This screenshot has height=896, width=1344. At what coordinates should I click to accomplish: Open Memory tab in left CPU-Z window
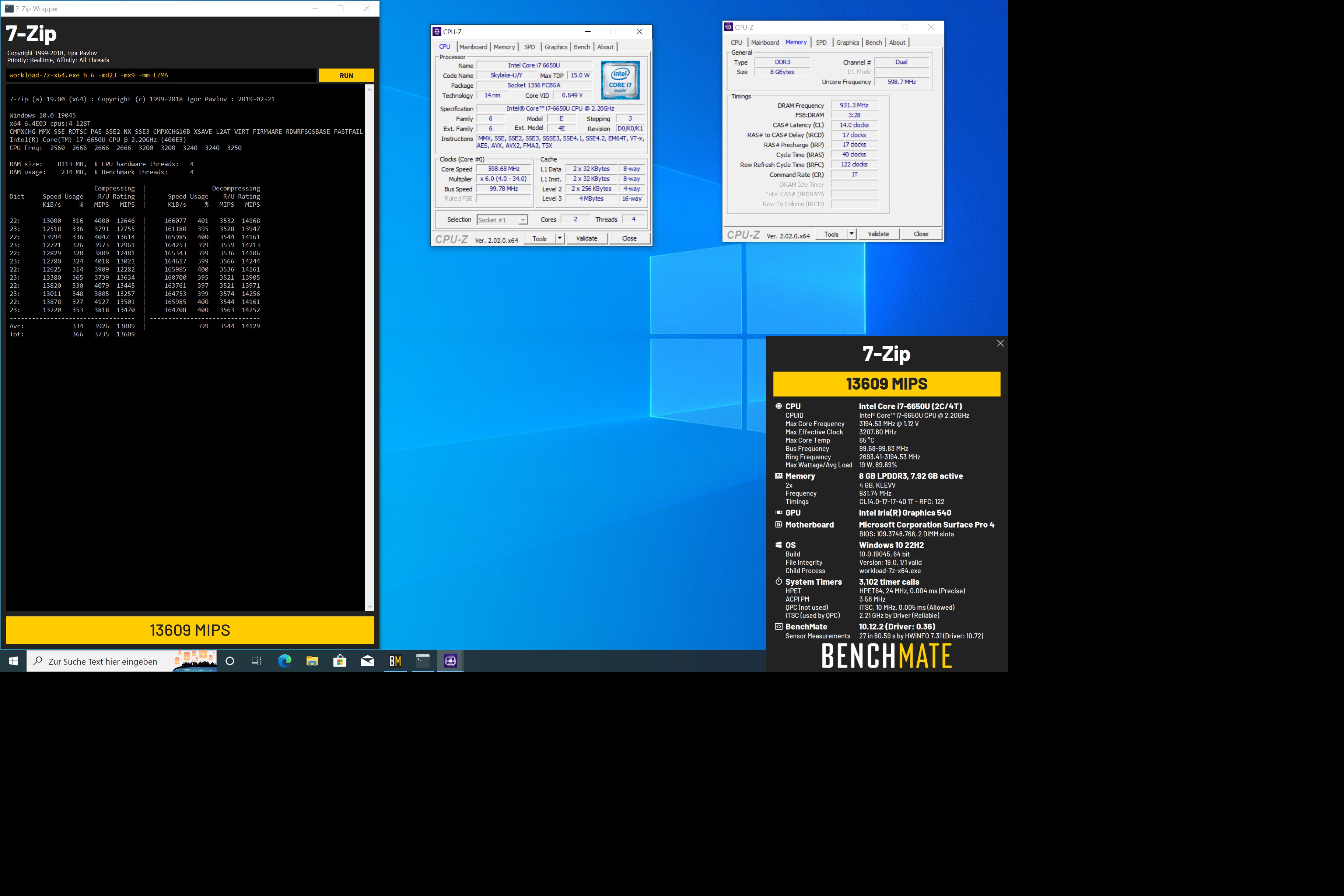pos(504,47)
